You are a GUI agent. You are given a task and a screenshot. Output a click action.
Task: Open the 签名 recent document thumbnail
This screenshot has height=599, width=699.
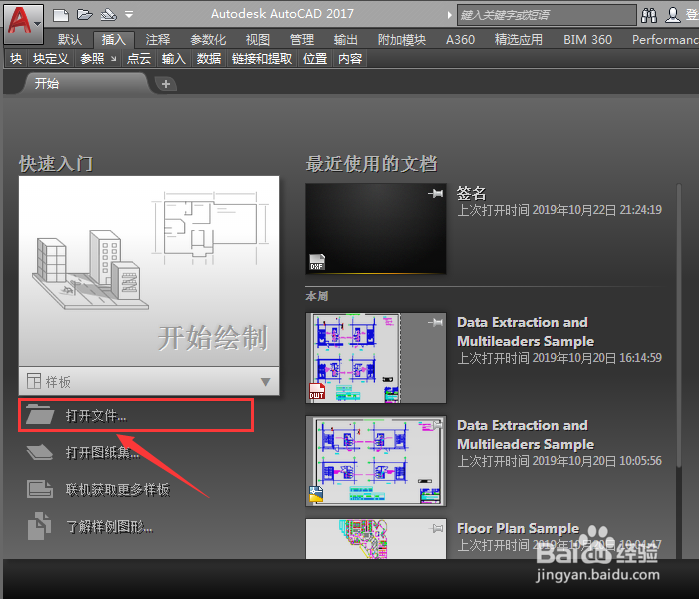click(376, 229)
